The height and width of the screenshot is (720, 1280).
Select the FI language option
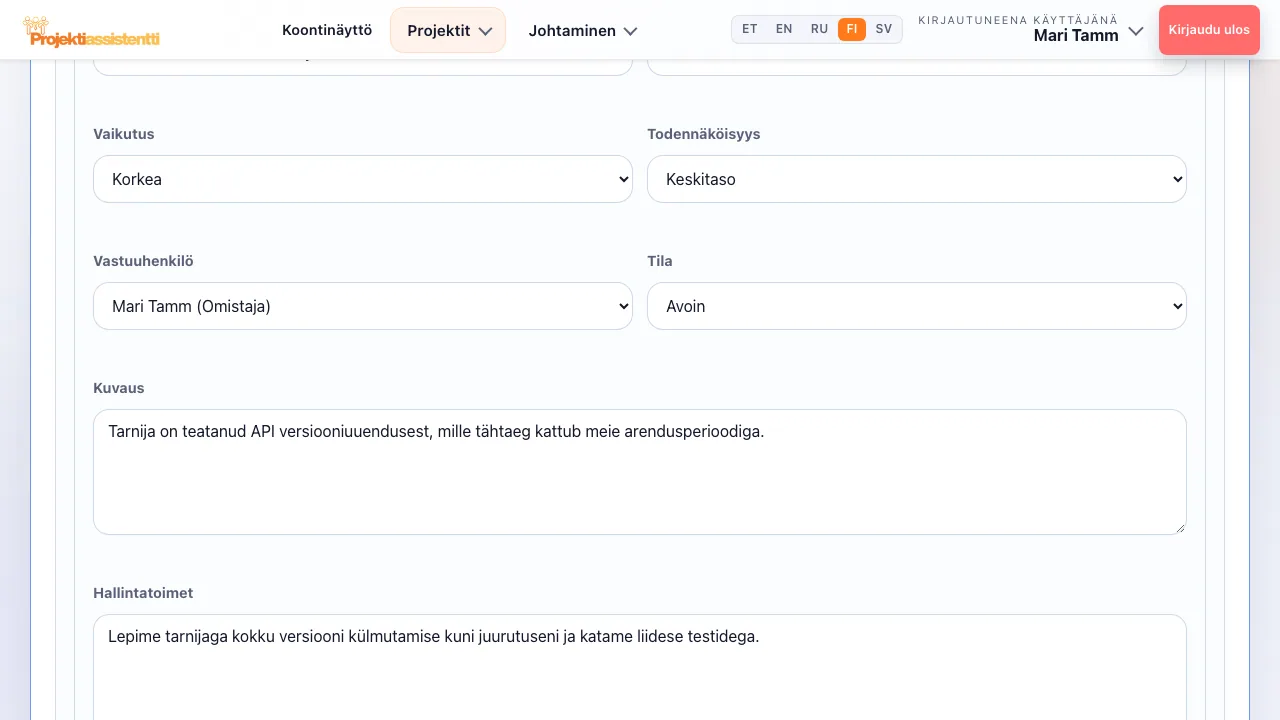852,29
